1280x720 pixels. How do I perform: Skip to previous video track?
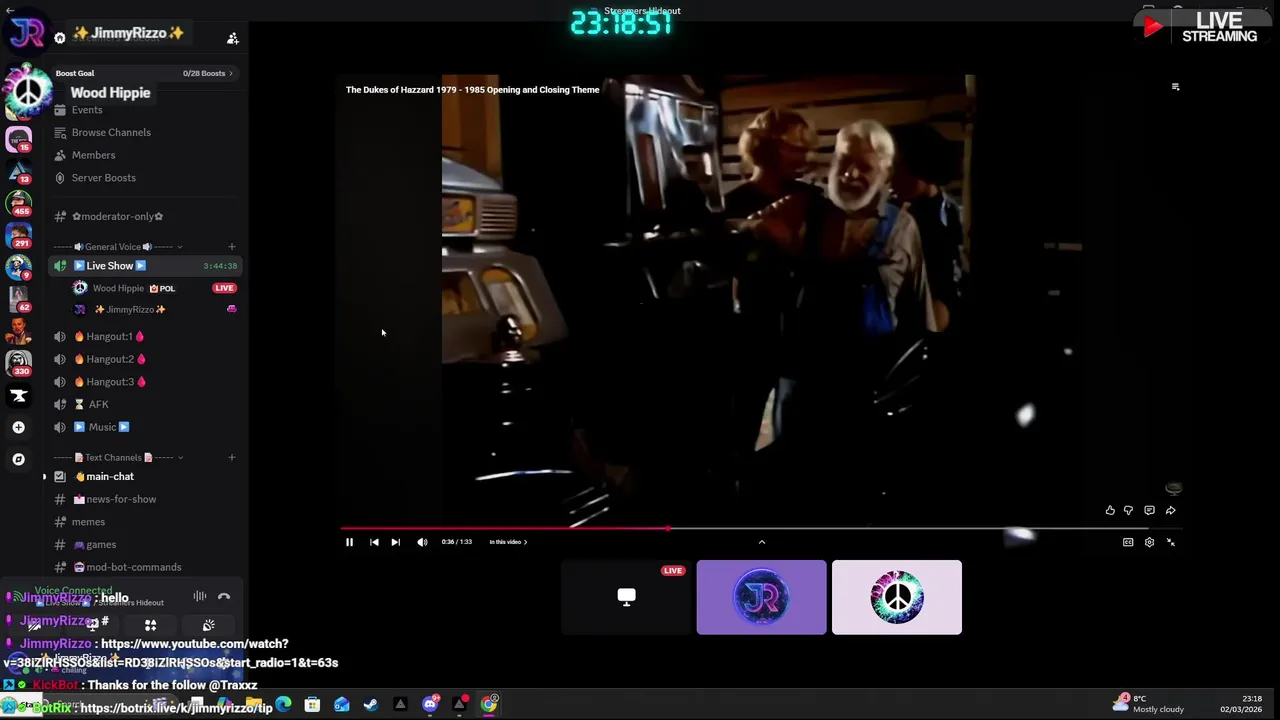pyautogui.click(x=374, y=542)
